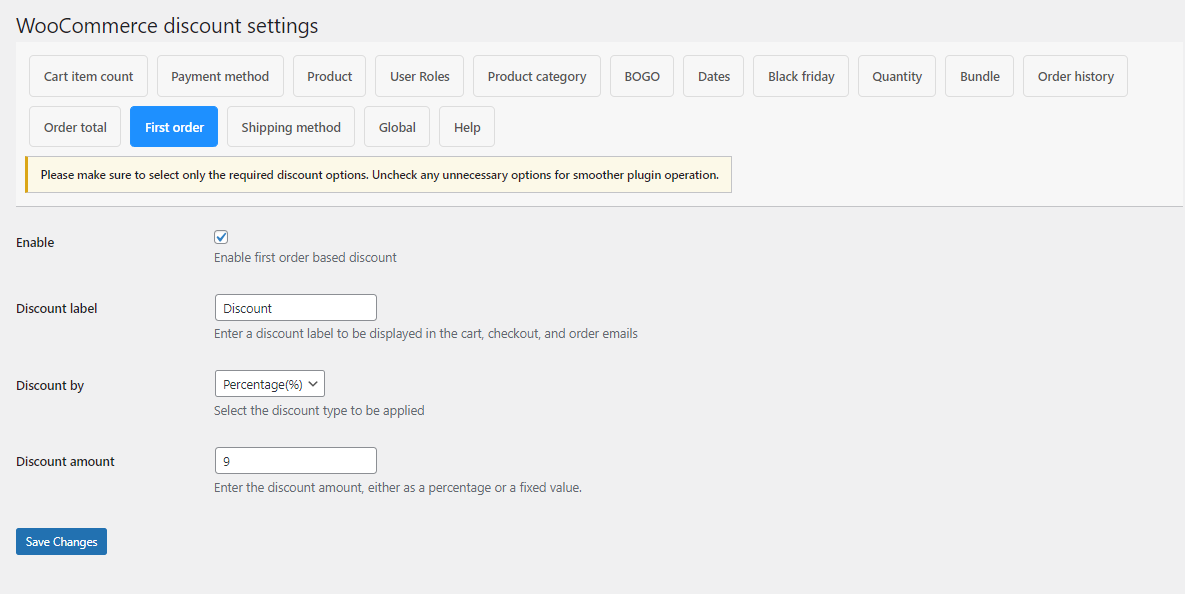Switch to Order history tab
The height and width of the screenshot is (594, 1185).
tap(1075, 75)
